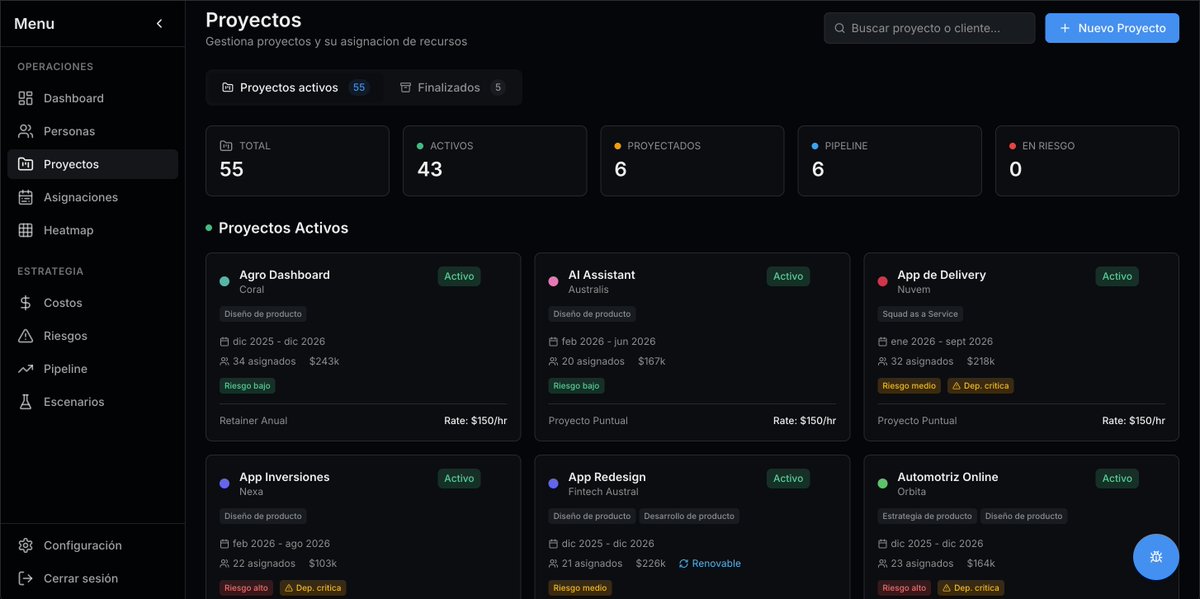Click the people icon beside 32 asignados
This screenshot has height=599, width=1200.
pos(883,362)
